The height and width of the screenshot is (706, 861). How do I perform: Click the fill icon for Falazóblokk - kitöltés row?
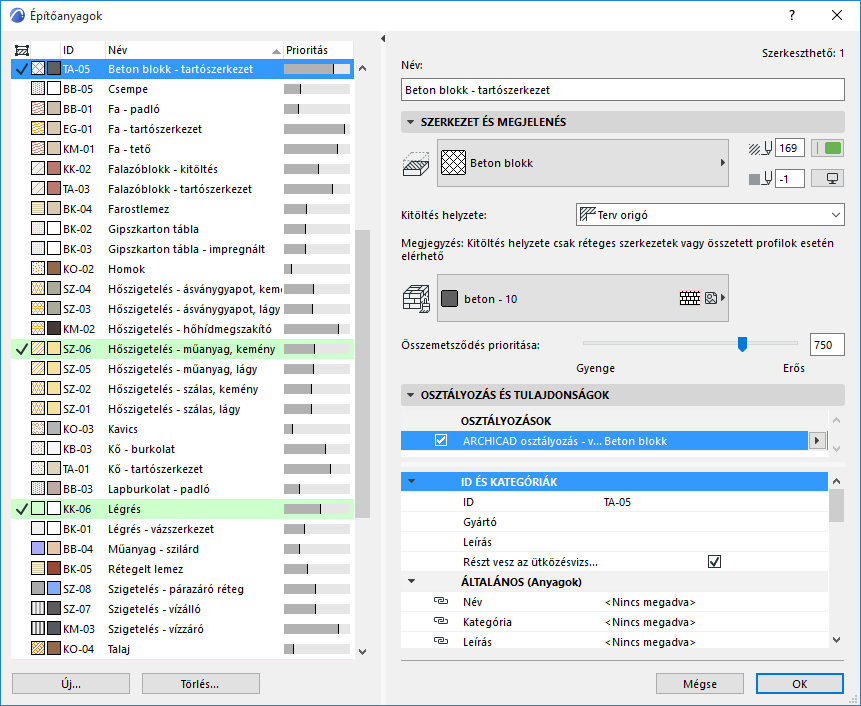[38, 169]
